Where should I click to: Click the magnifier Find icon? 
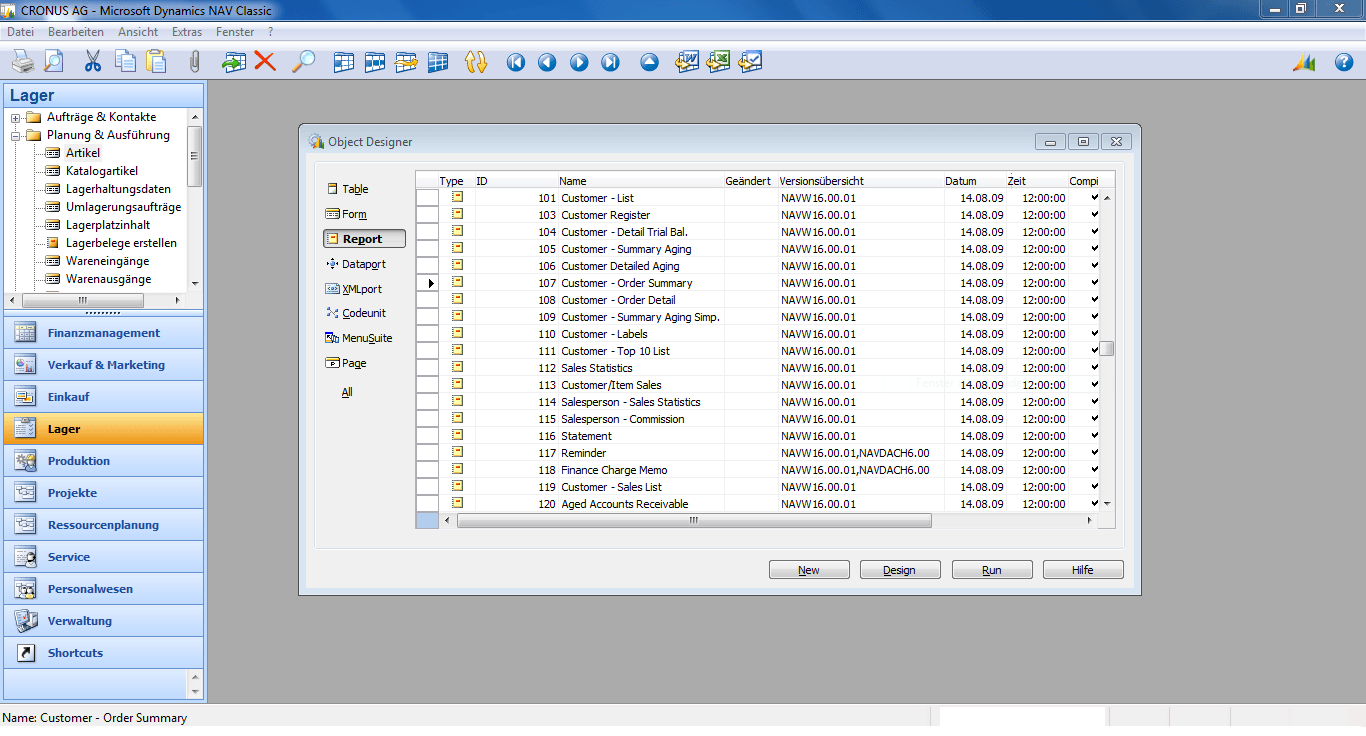coord(303,62)
